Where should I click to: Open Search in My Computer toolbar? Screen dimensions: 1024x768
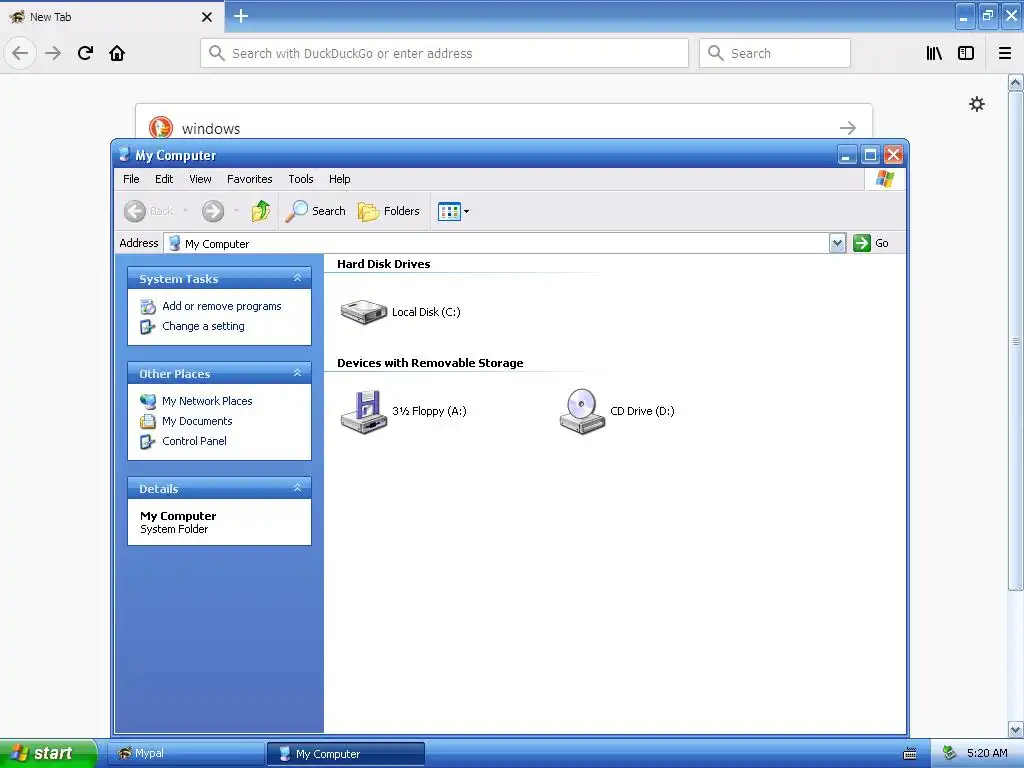[315, 211]
